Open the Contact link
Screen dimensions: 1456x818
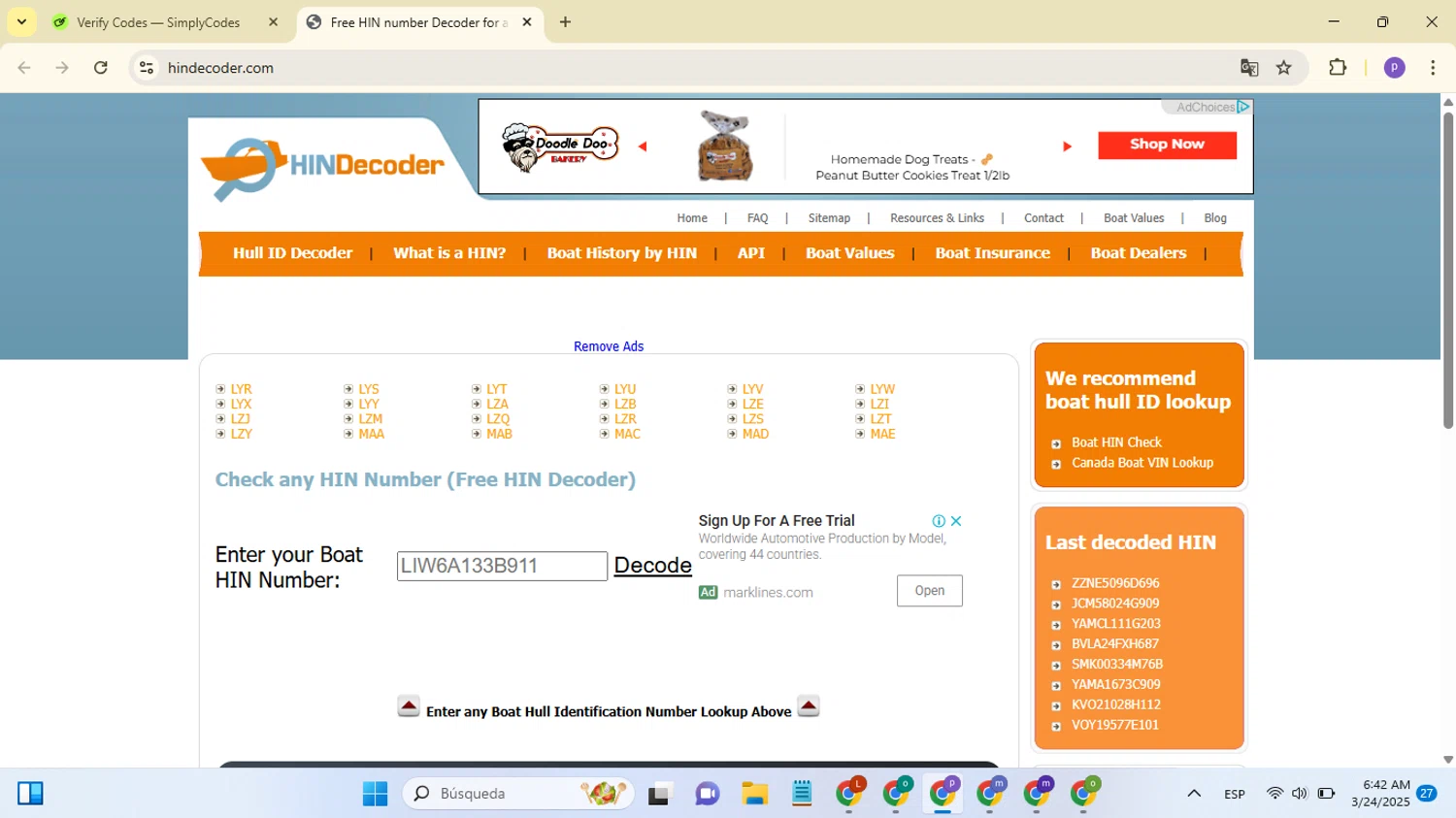1043,218
